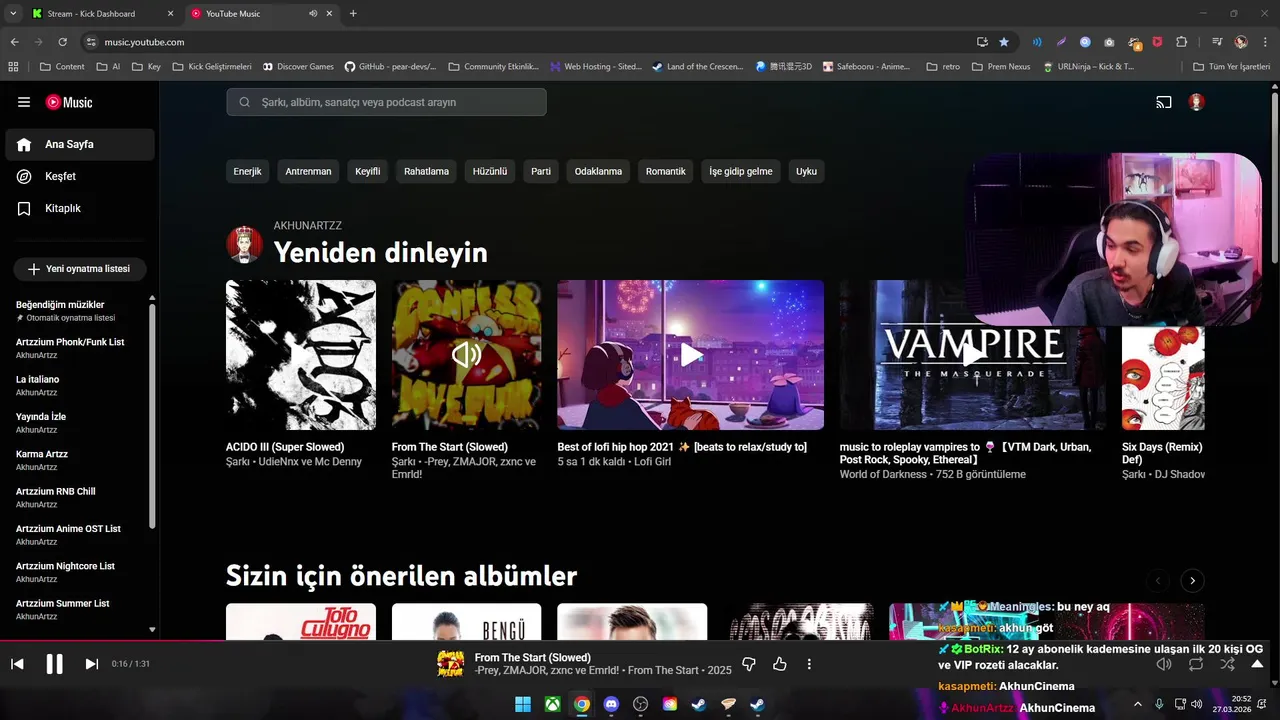Skip to previous track
Screen dimensions: 1280x720
(x=17, y=664)
